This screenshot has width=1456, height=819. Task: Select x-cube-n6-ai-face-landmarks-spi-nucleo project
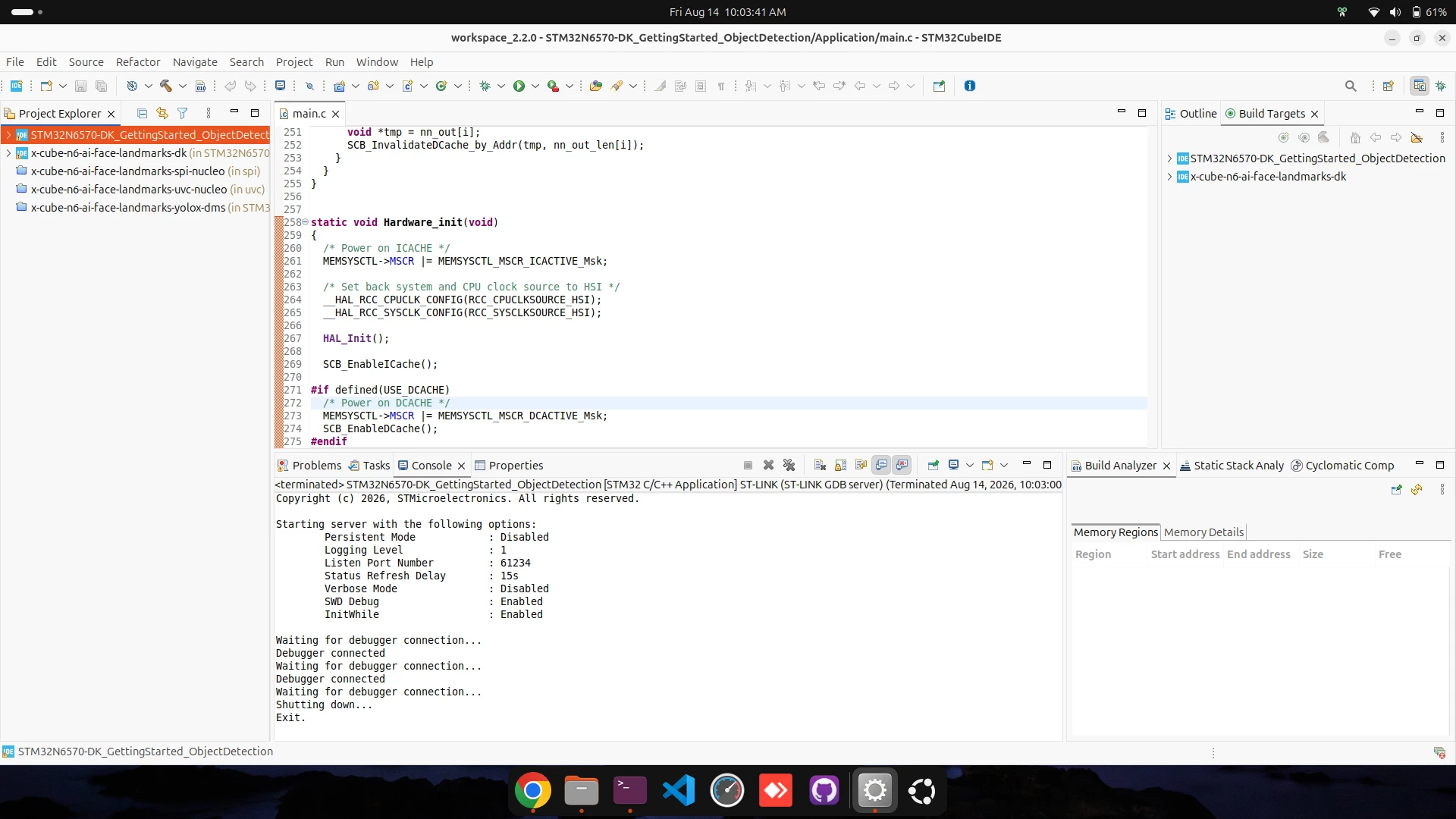[x=138, y=171]
